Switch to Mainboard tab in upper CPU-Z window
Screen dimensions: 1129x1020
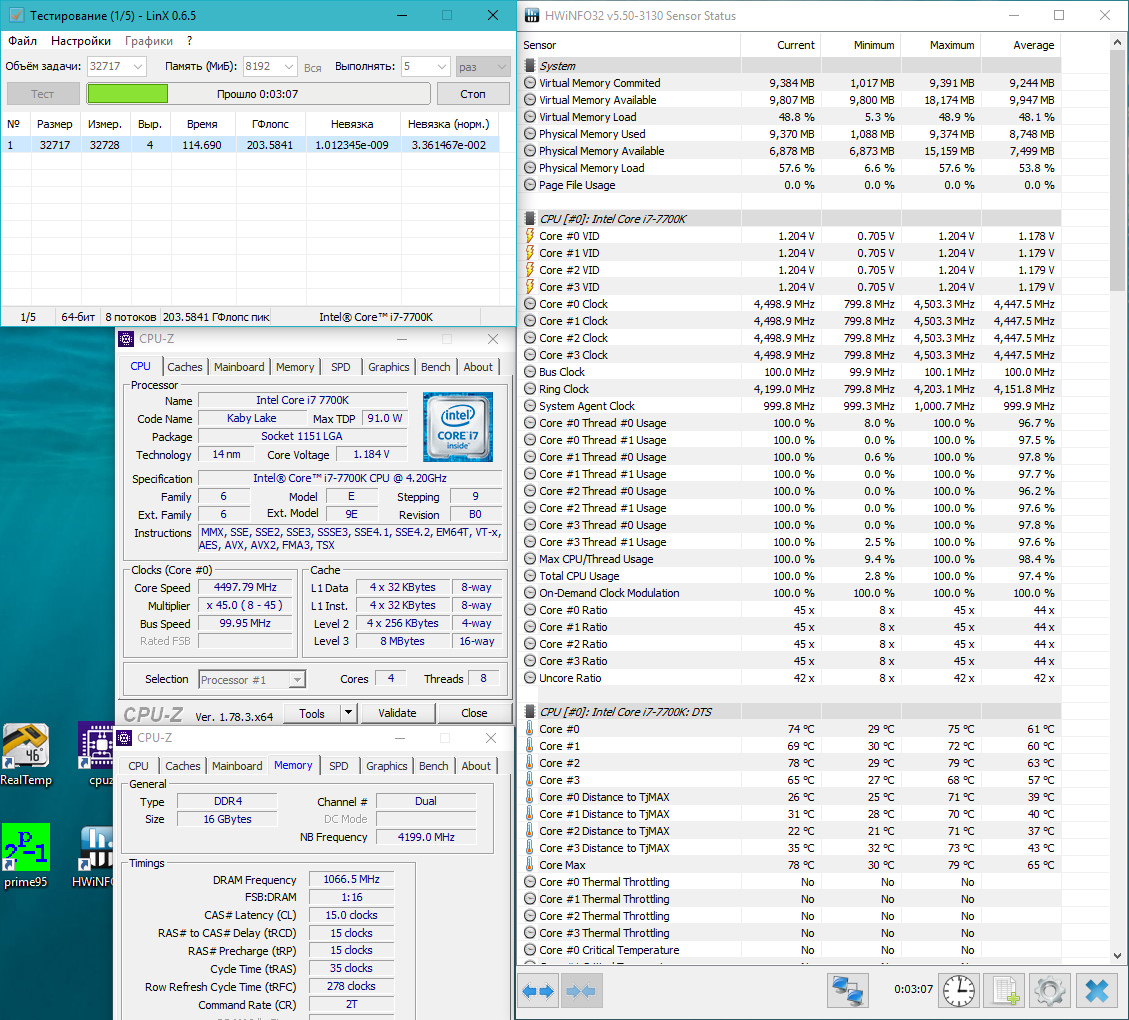[239, 367]
